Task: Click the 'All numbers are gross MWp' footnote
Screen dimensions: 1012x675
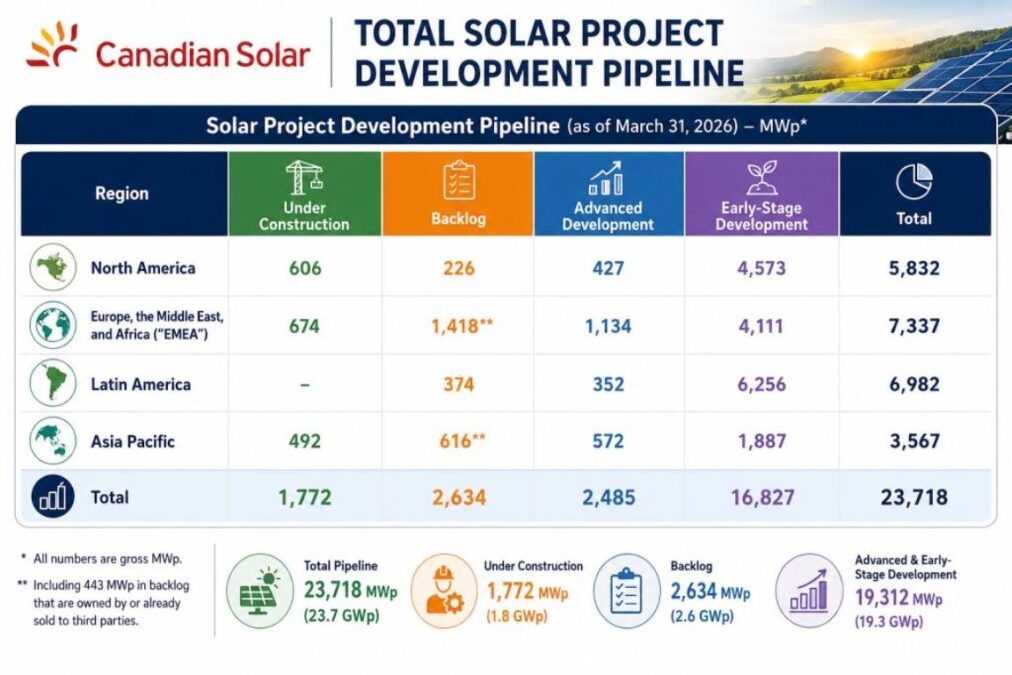Action: (x=107, y=559)
